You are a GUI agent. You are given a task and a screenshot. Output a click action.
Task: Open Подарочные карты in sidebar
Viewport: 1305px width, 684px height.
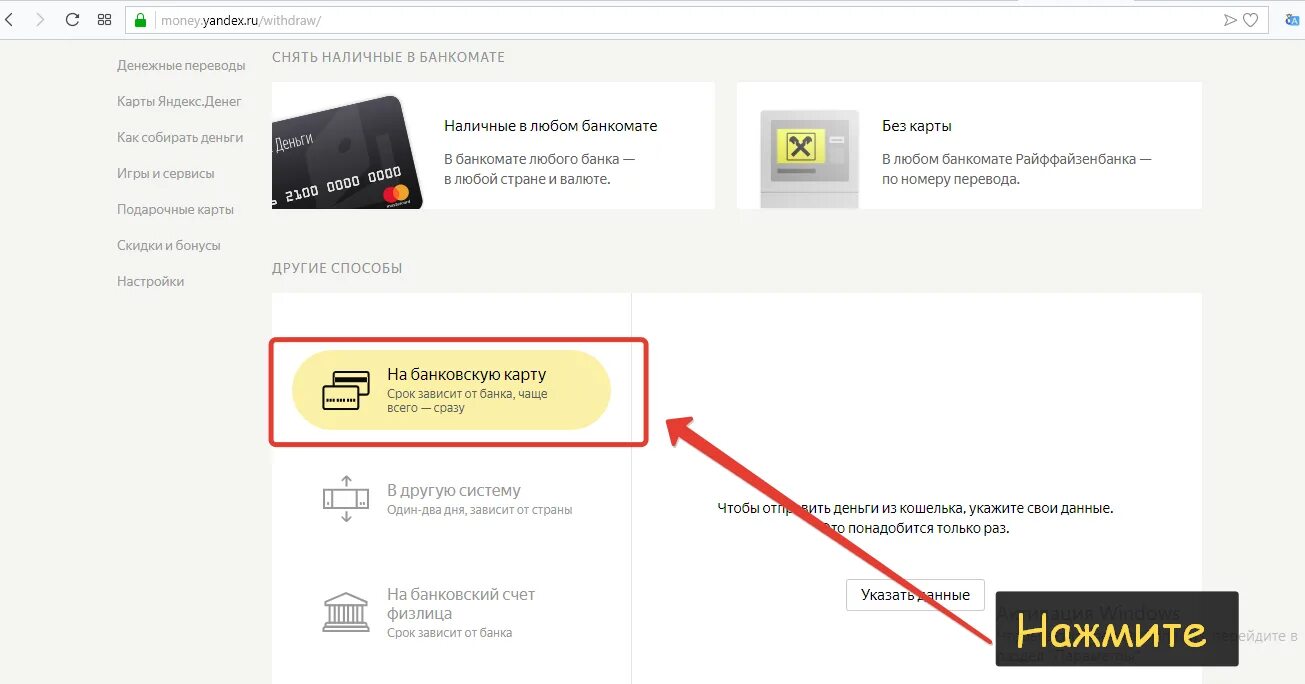(x=175, y=210)
